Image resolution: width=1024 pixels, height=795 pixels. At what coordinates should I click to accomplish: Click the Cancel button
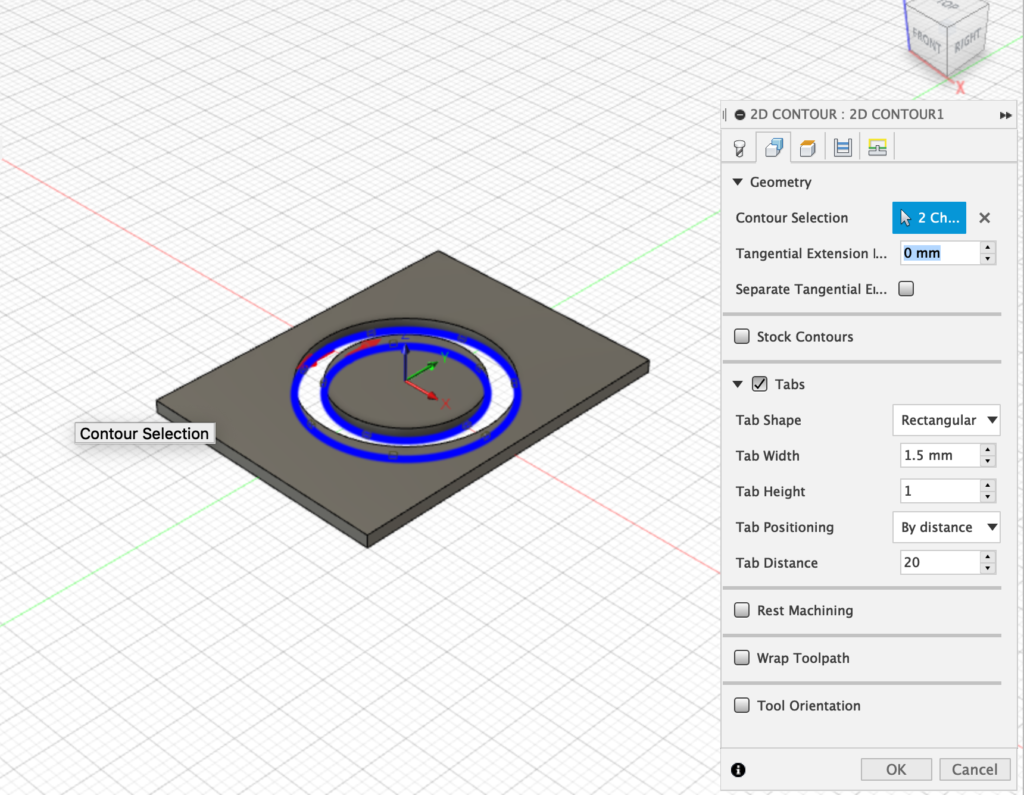click(974, 770)
